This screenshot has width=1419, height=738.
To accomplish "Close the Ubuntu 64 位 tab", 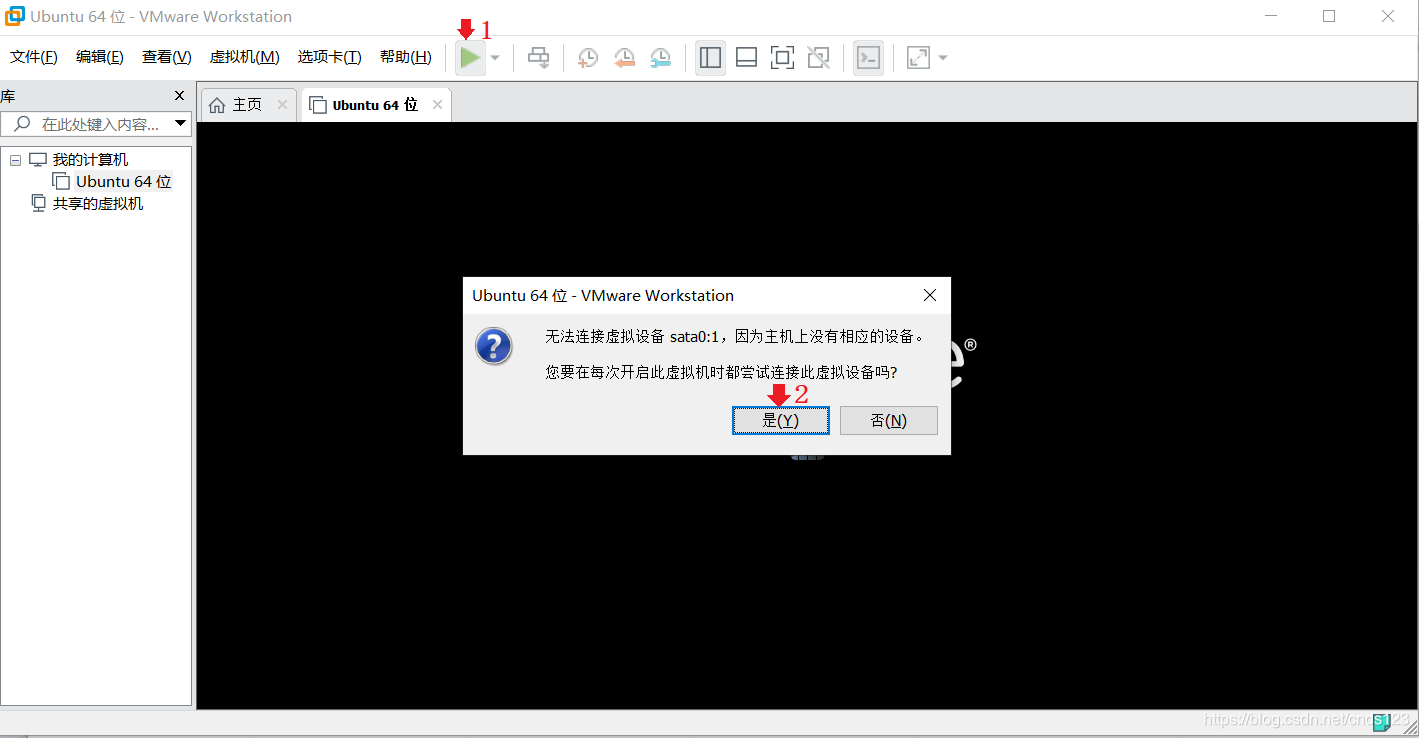I will point(437,105).
